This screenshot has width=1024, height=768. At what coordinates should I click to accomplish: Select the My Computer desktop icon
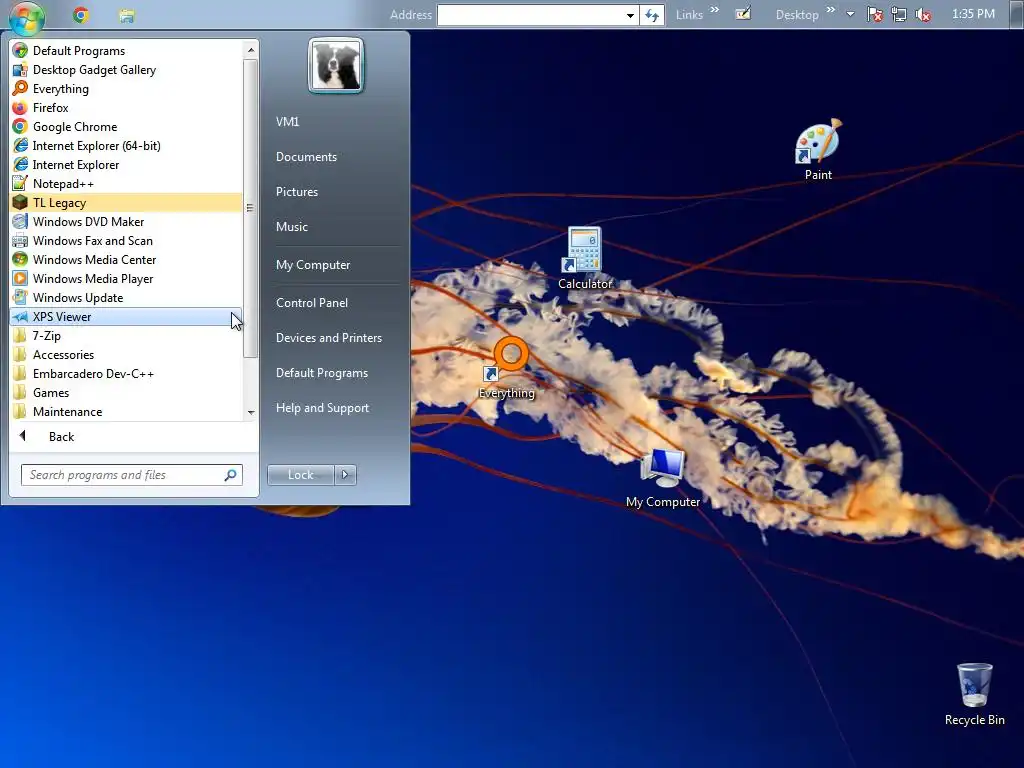[663, 478]
